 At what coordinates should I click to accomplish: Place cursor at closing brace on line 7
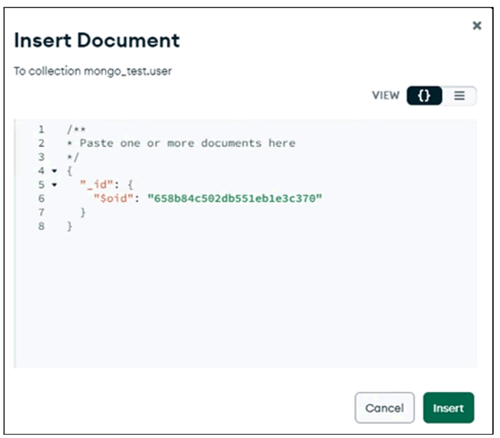click(x=83, y=212)
